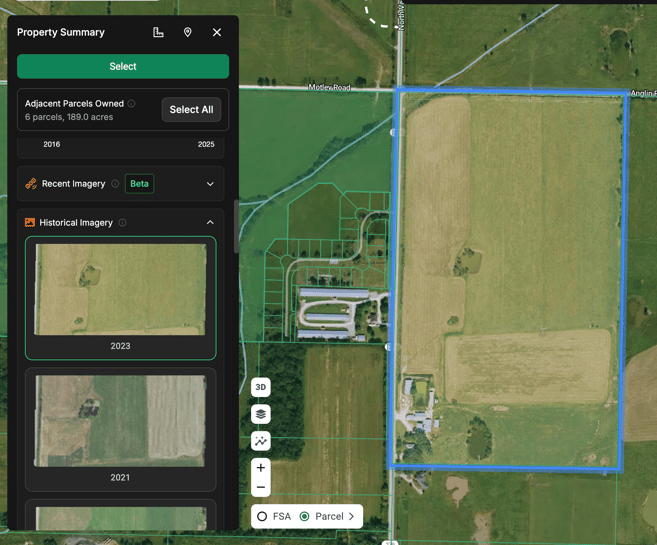Click the "6 parcels, 189.0 acres" text
Viewport: 657px width, 545px height.
pos(69,117)
